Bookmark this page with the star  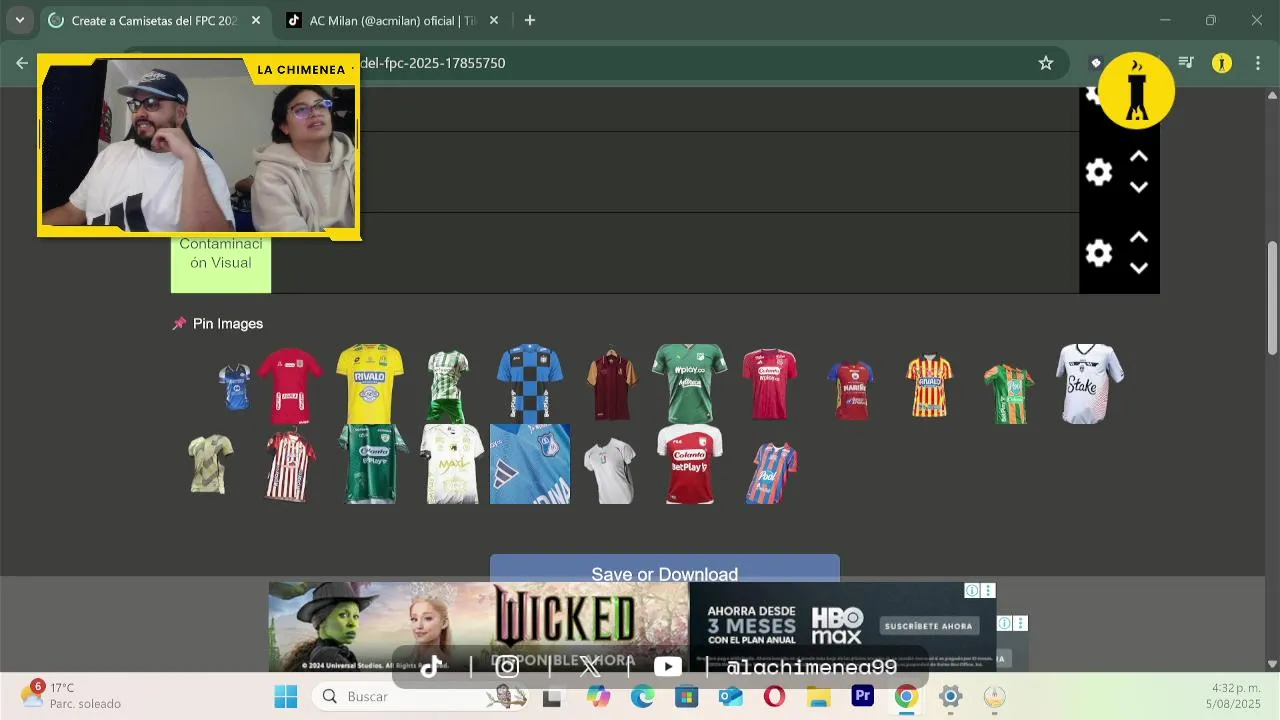[x=1046, y=63]
